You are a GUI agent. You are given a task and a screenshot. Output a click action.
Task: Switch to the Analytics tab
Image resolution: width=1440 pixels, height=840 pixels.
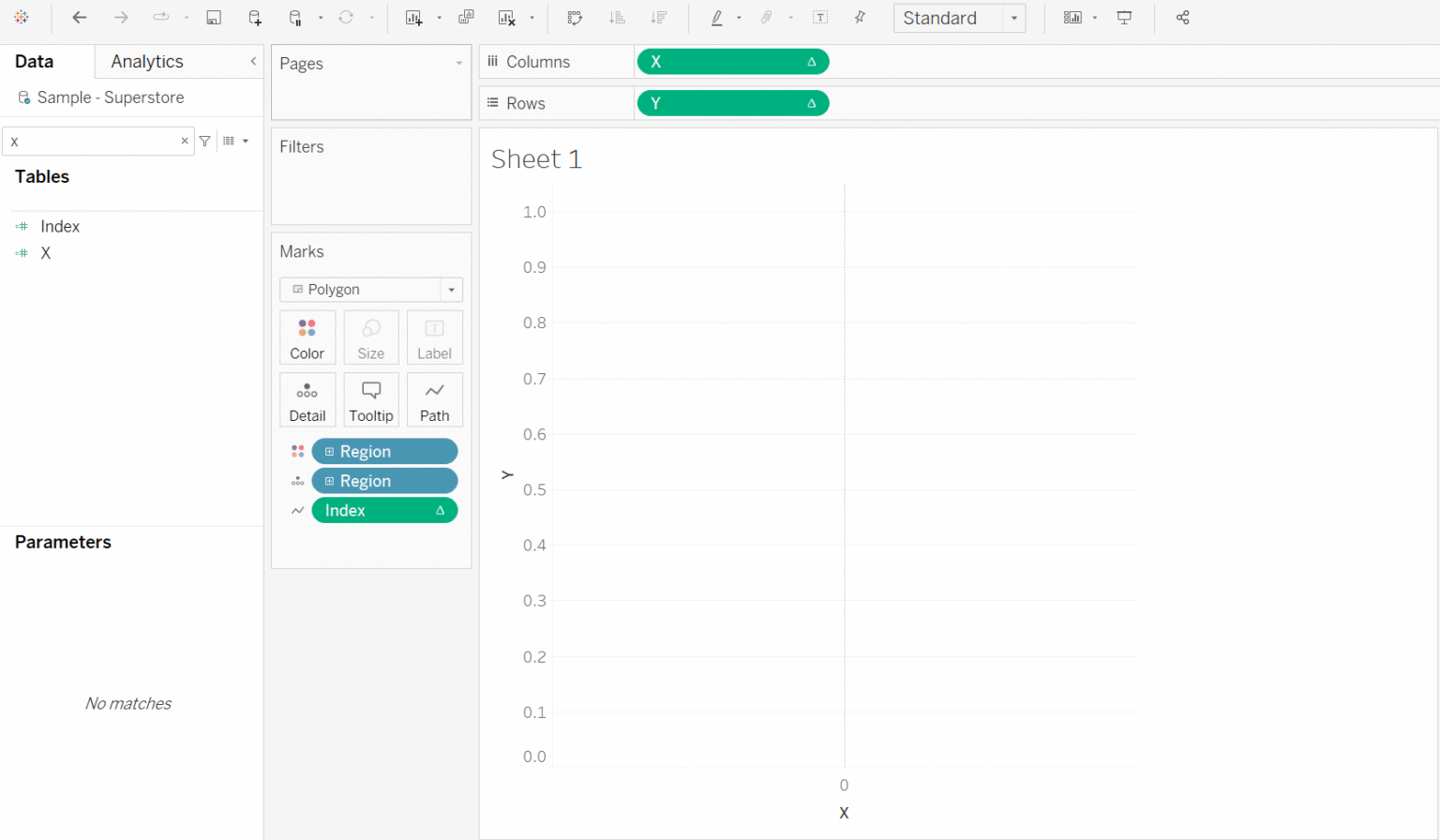(145, 61)
